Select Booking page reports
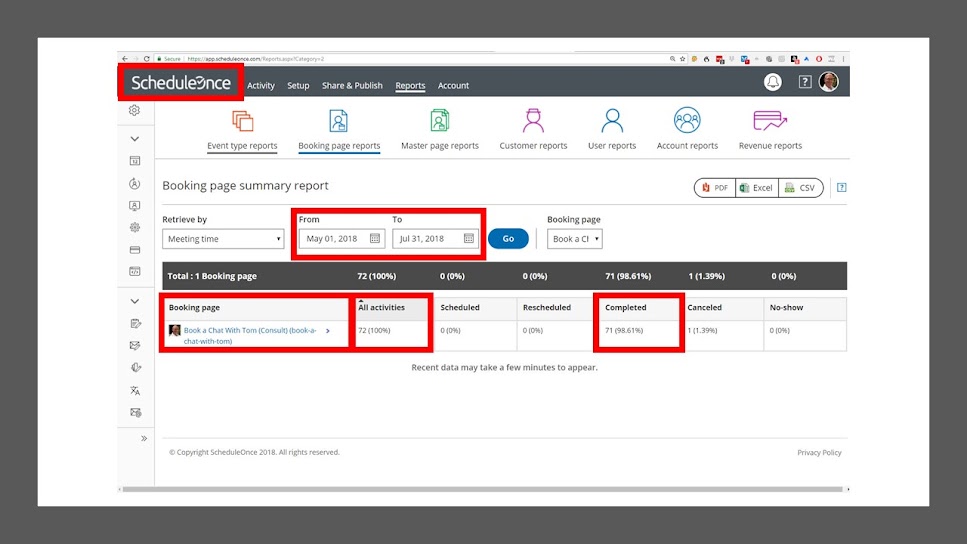This screenshot has width=967, height=544. coord(339,130)
